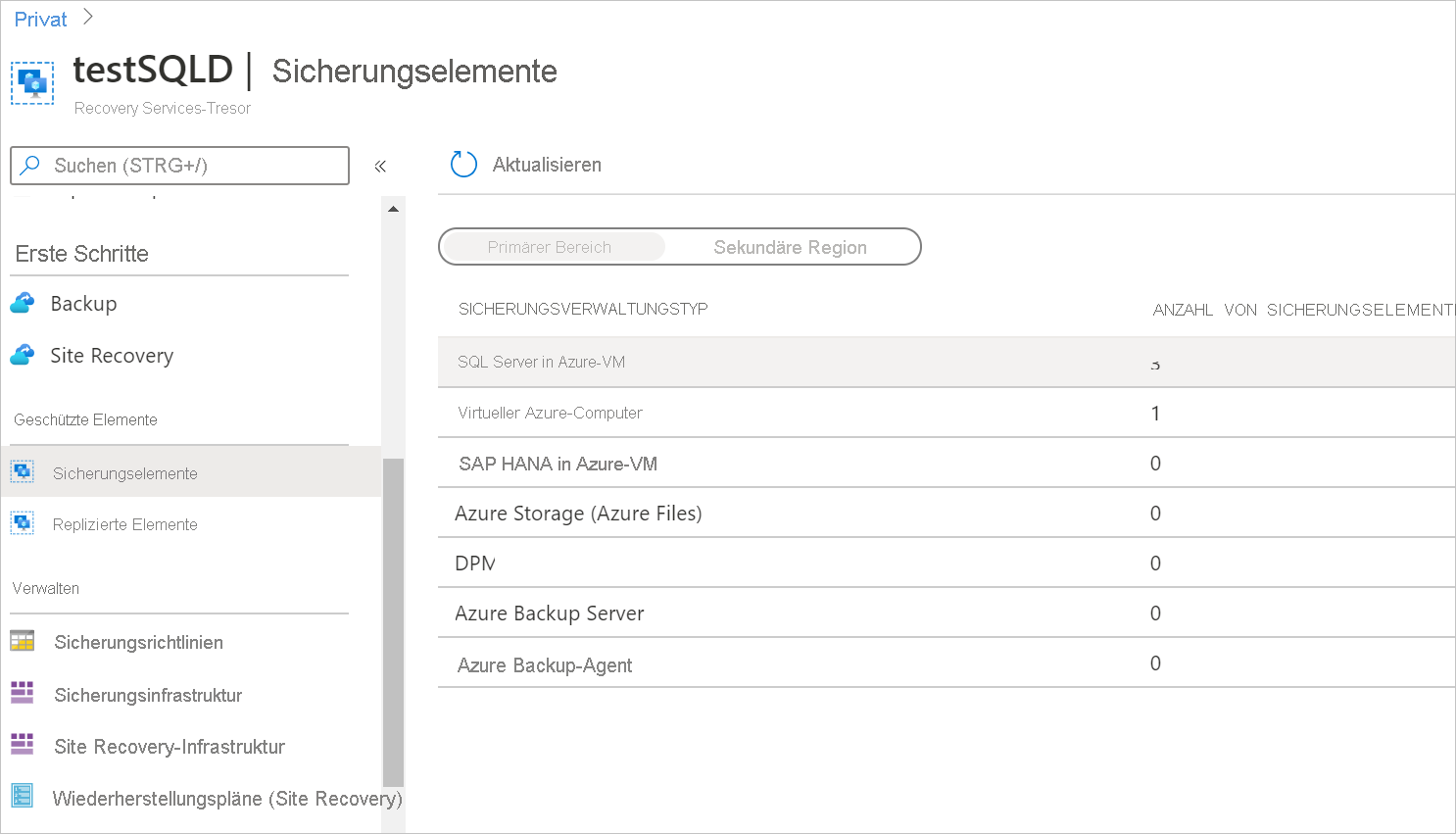Click the Aktualisieren refresh icon
The image size is (1456, 834).
tap(462, 164)
